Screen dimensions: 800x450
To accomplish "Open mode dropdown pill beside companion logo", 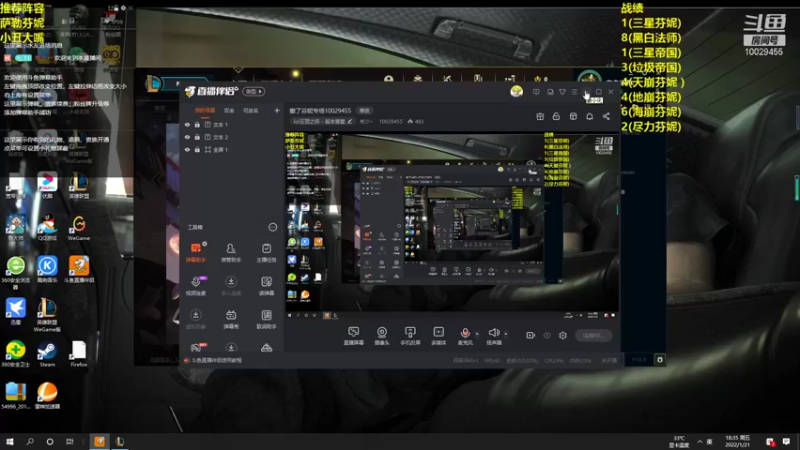I will tap(254, 91).
